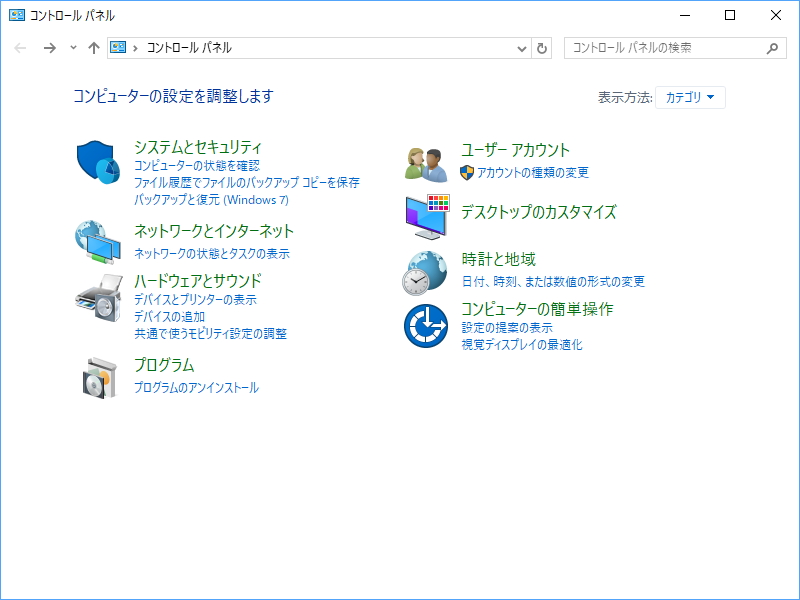Click the Programs disc icon

[97, 378]
